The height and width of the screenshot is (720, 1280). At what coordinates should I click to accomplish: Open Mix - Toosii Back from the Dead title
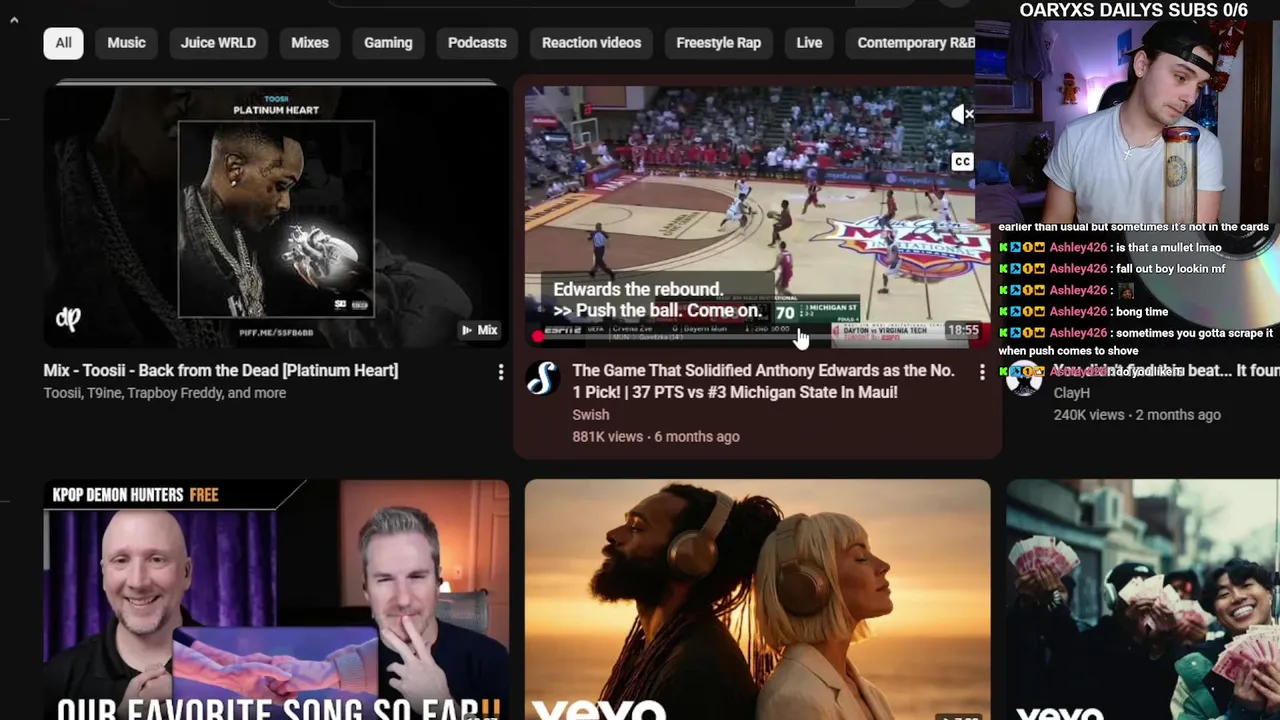click(x=221, y=370)
